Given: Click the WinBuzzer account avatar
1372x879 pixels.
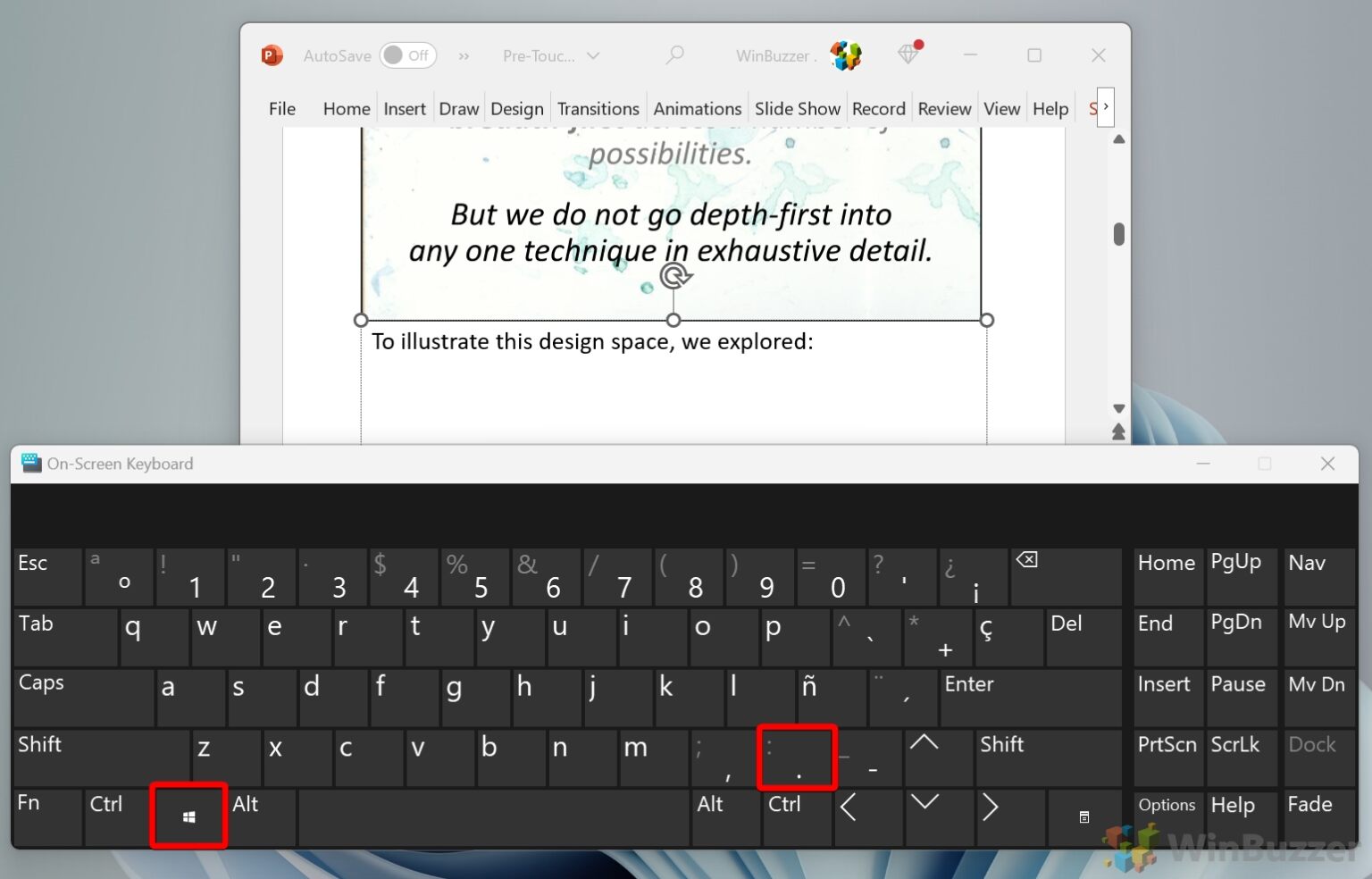Looking at the screenshot, I should coord(845,55).
